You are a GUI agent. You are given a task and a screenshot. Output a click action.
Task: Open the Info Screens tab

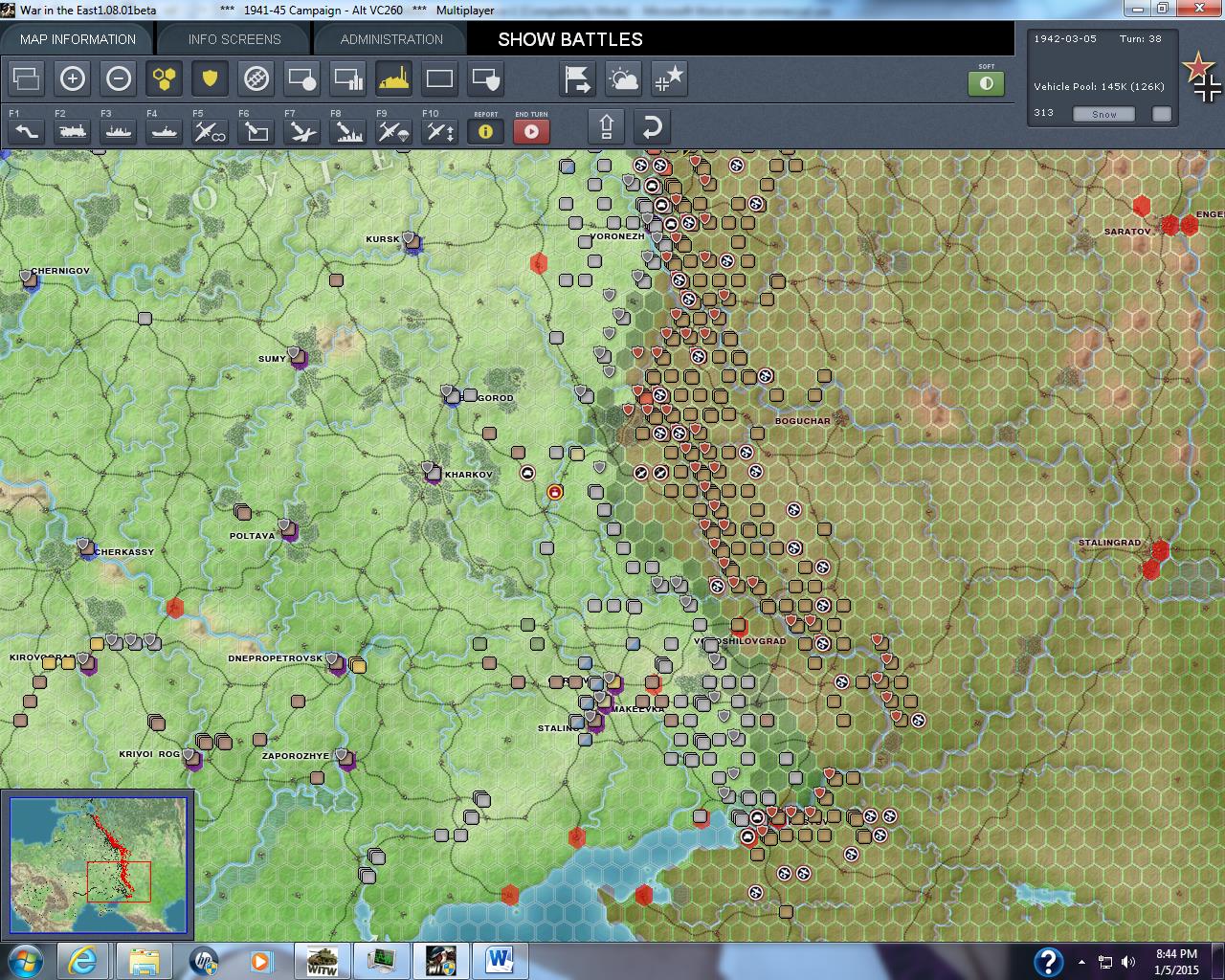click(234, 39)
